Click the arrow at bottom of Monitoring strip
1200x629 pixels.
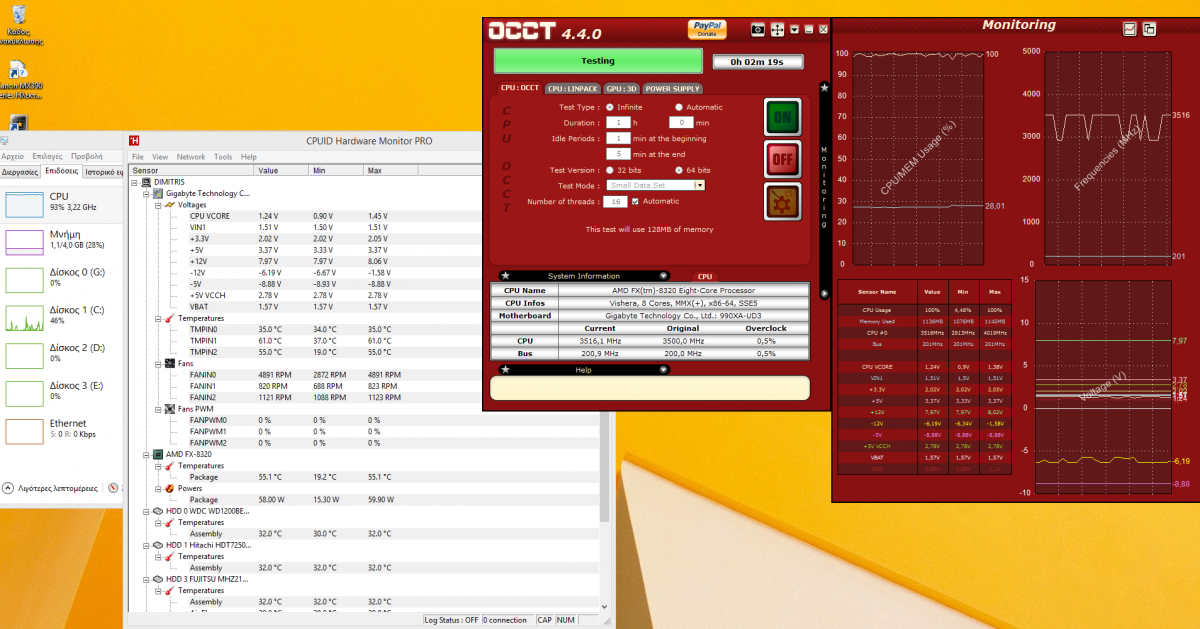tap(824, 293)
